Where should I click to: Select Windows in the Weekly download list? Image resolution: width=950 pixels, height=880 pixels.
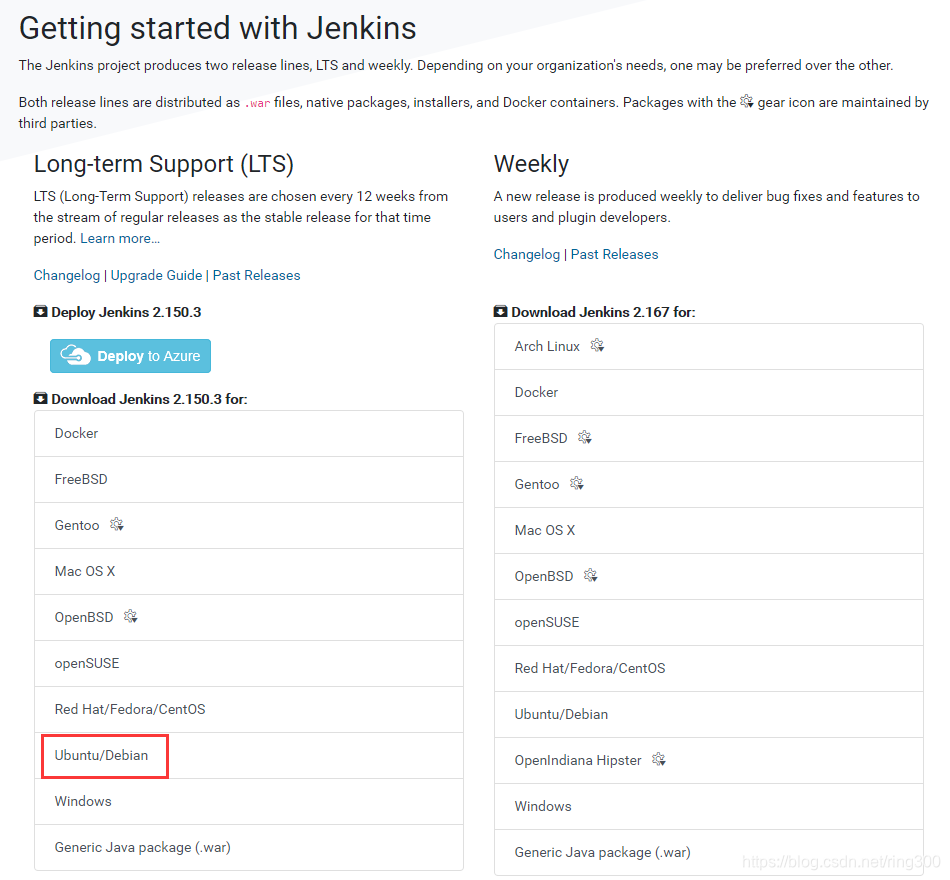tap(709, 807)
